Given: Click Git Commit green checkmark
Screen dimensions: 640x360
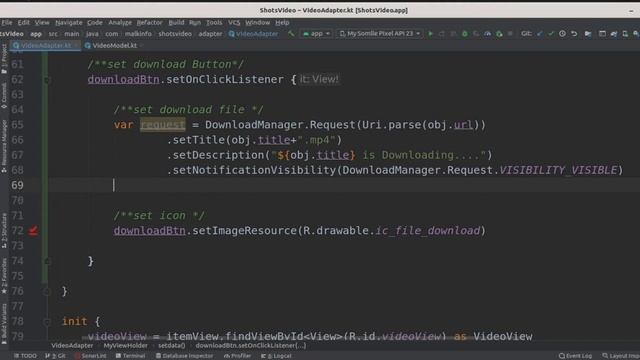Looking at the screenshot, I should click(551, 34).
